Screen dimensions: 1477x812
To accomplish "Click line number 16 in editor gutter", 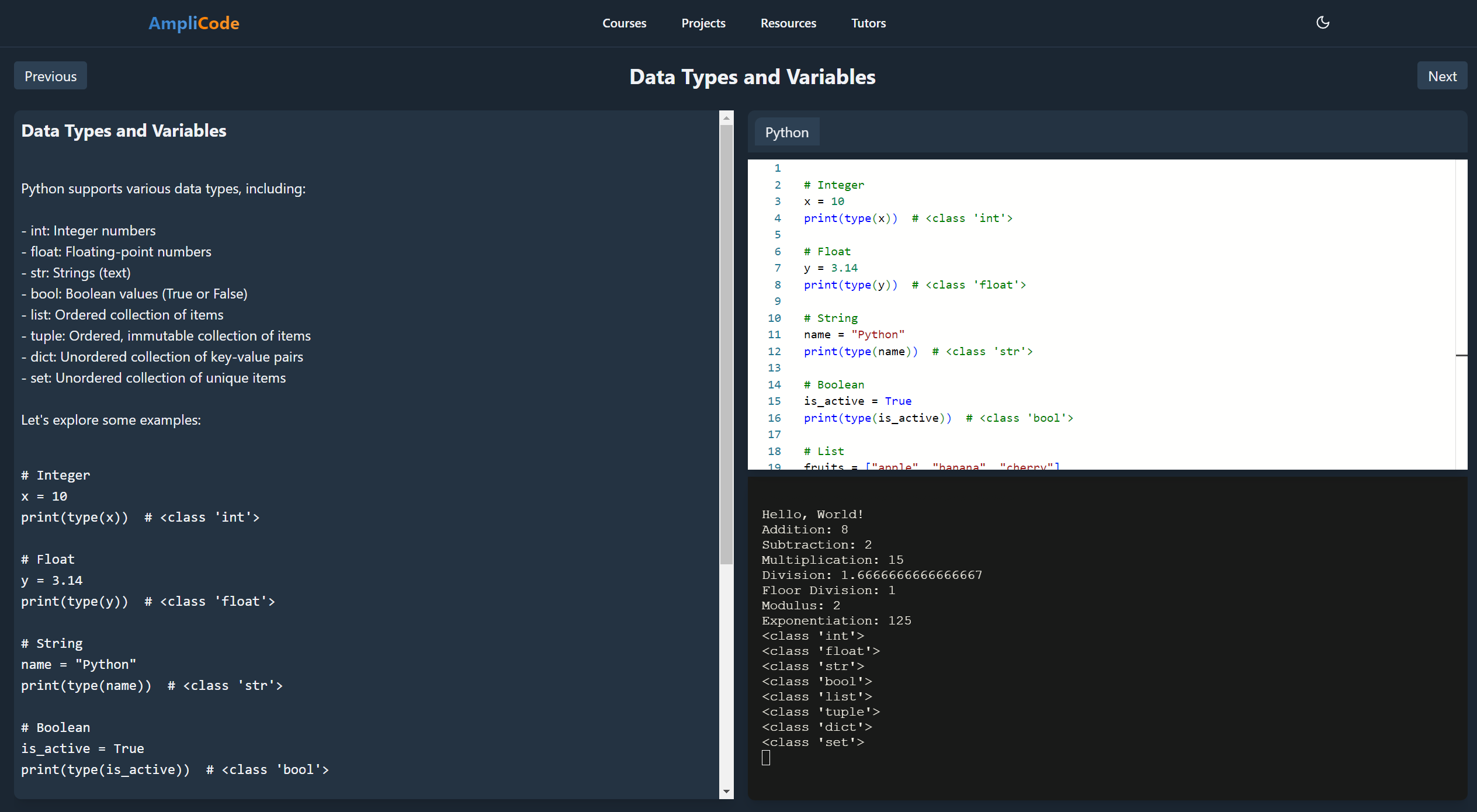I will point(774,418).
